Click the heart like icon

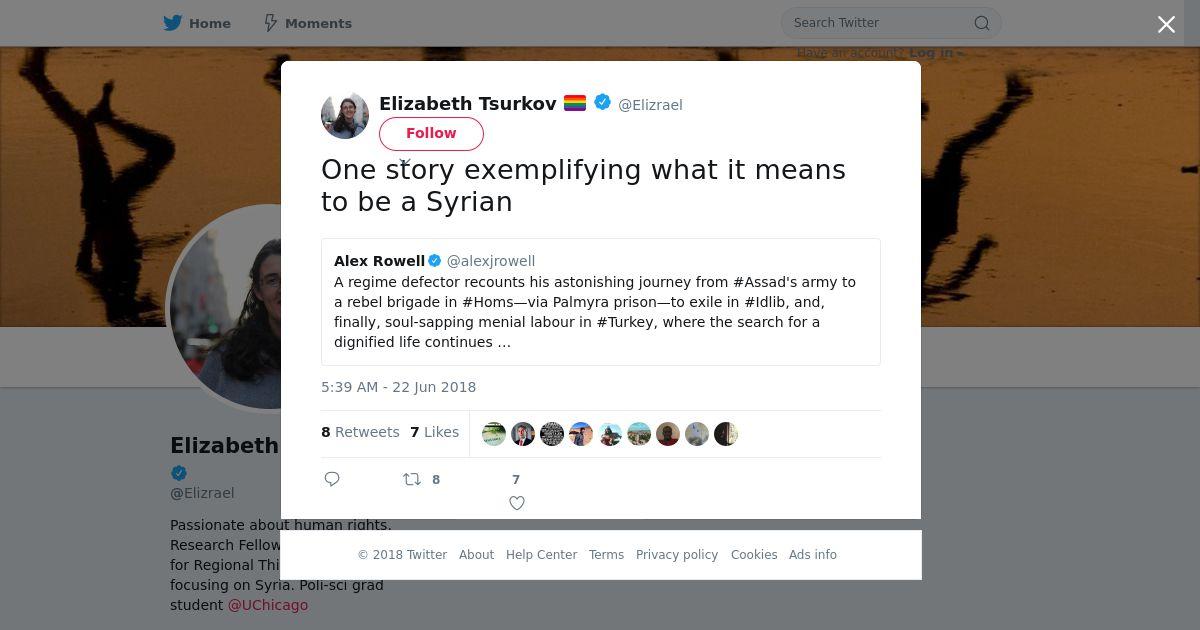[517, 503]
